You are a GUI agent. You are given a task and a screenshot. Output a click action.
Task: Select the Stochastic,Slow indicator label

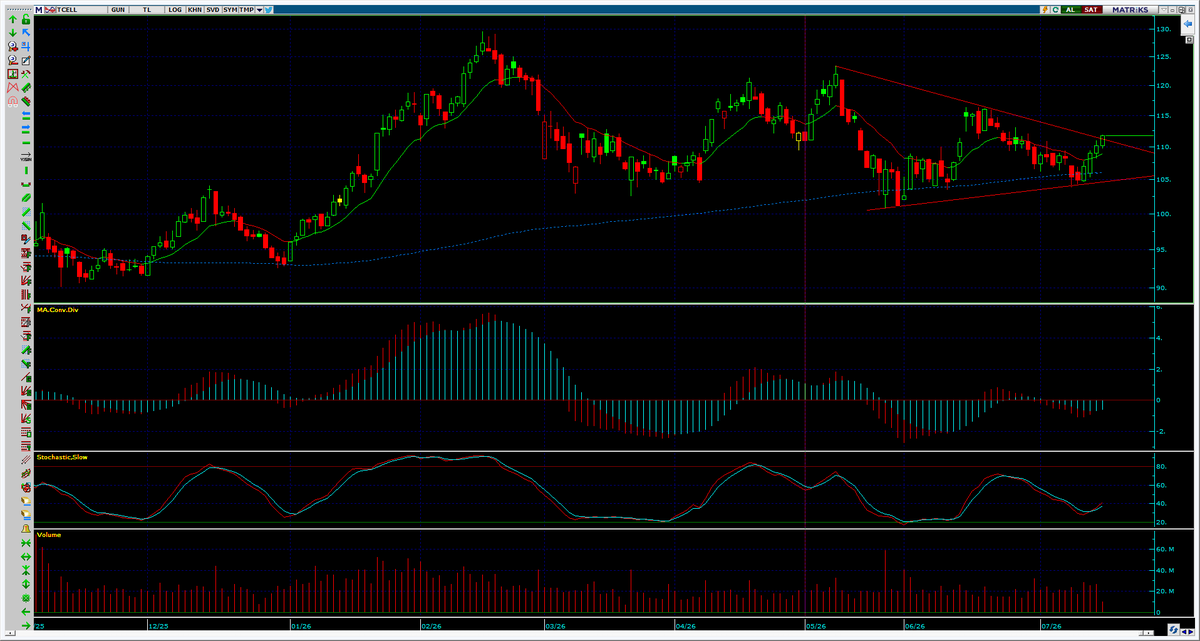(62, 457)
